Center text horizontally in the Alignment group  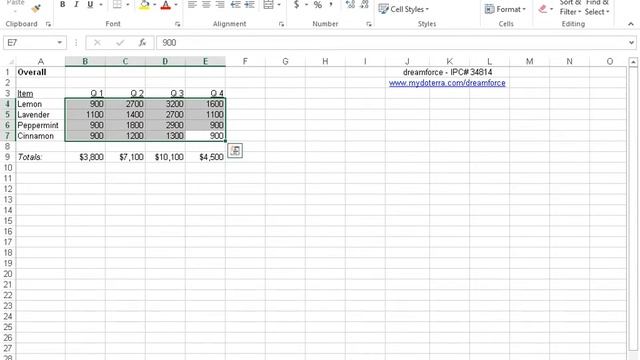click(x=206, y=4)
